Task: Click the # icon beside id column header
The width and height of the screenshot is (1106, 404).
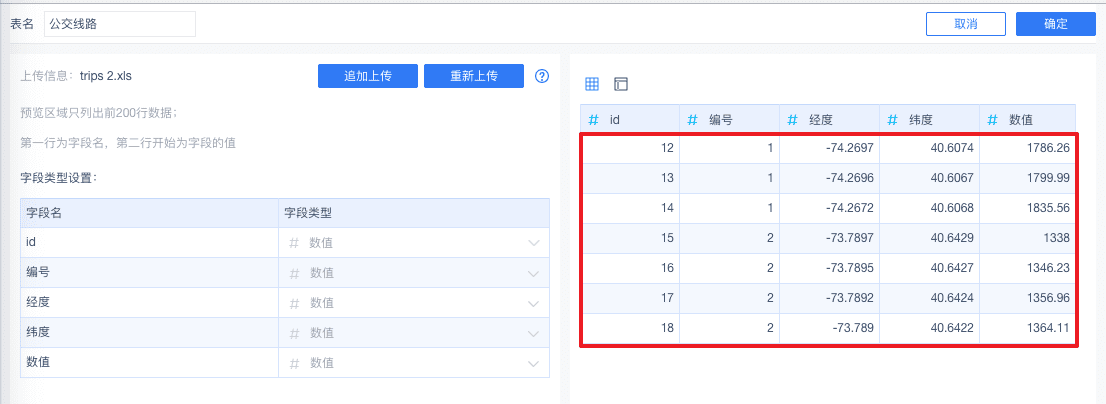Action: point(593,120)
